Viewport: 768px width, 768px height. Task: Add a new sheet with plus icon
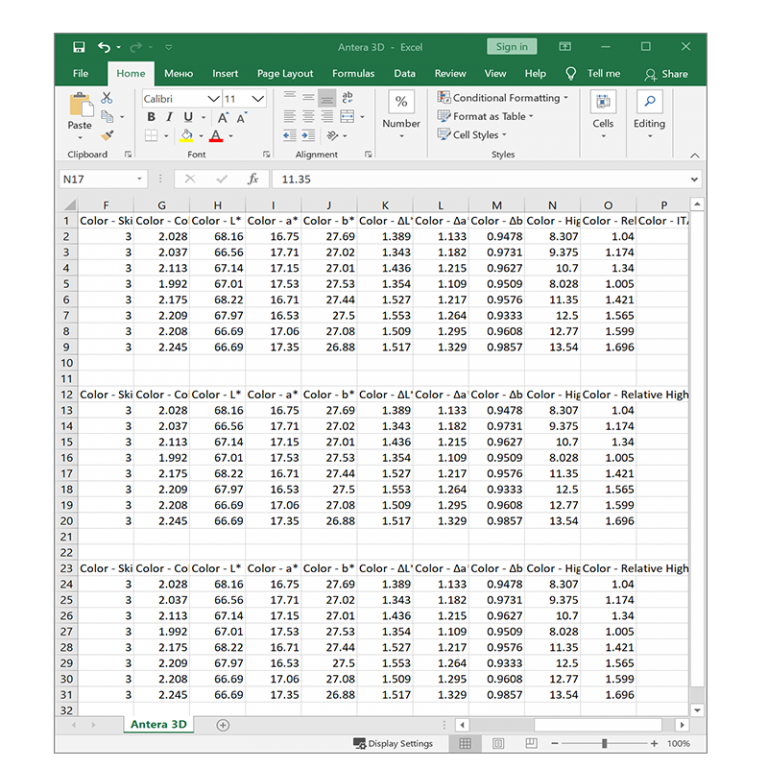(222, 725)
